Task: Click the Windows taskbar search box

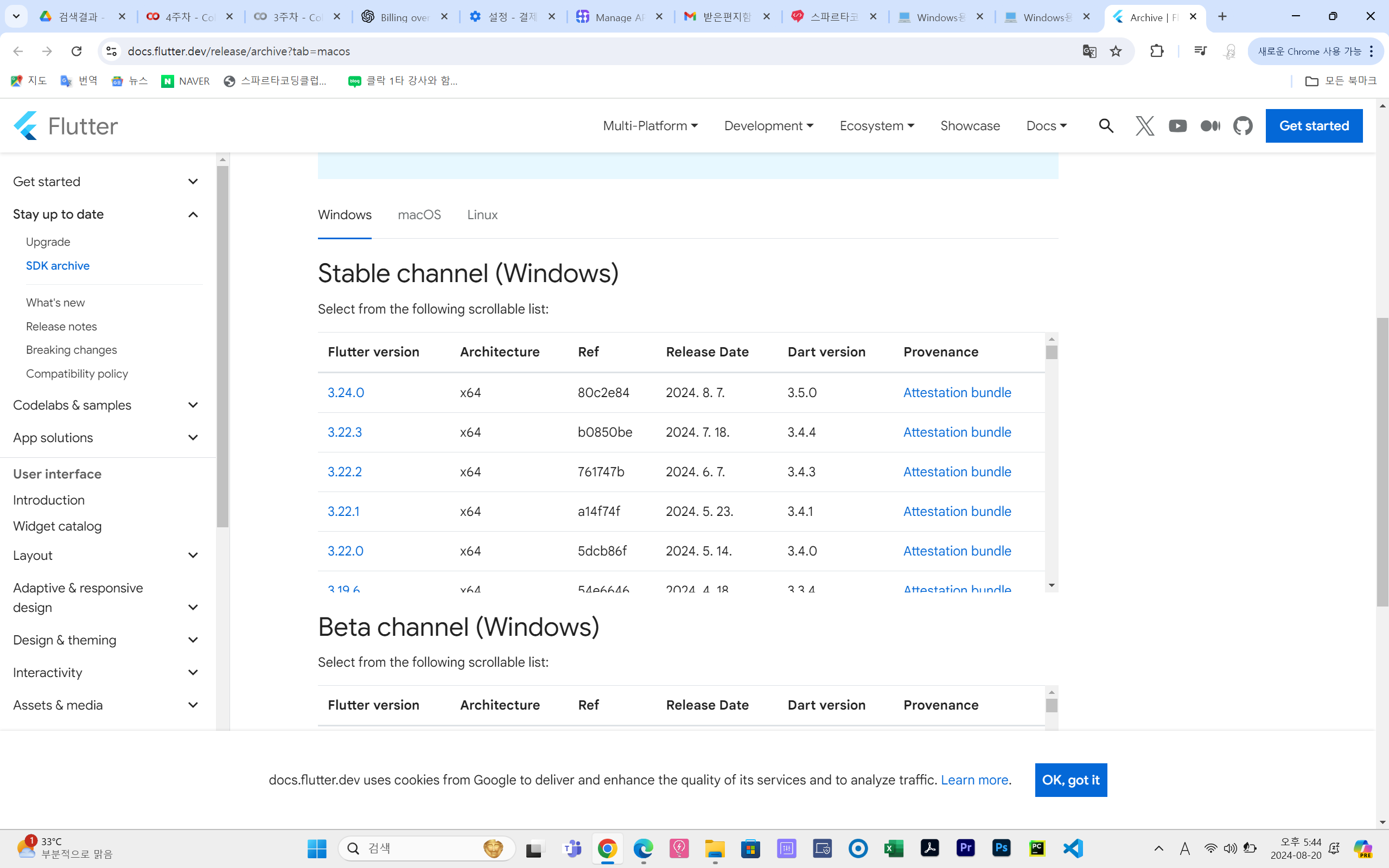Action: 426,848
